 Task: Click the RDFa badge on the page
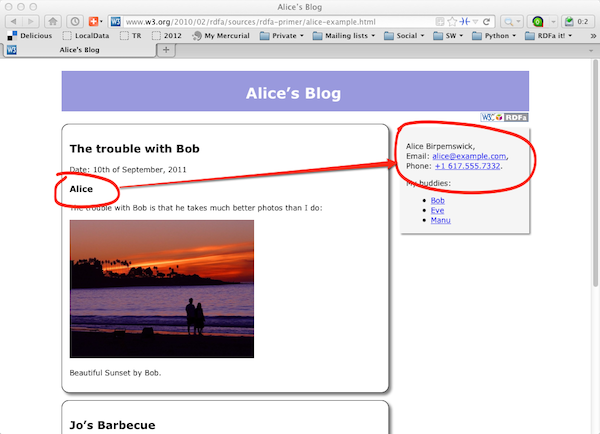tap(515, 117)
